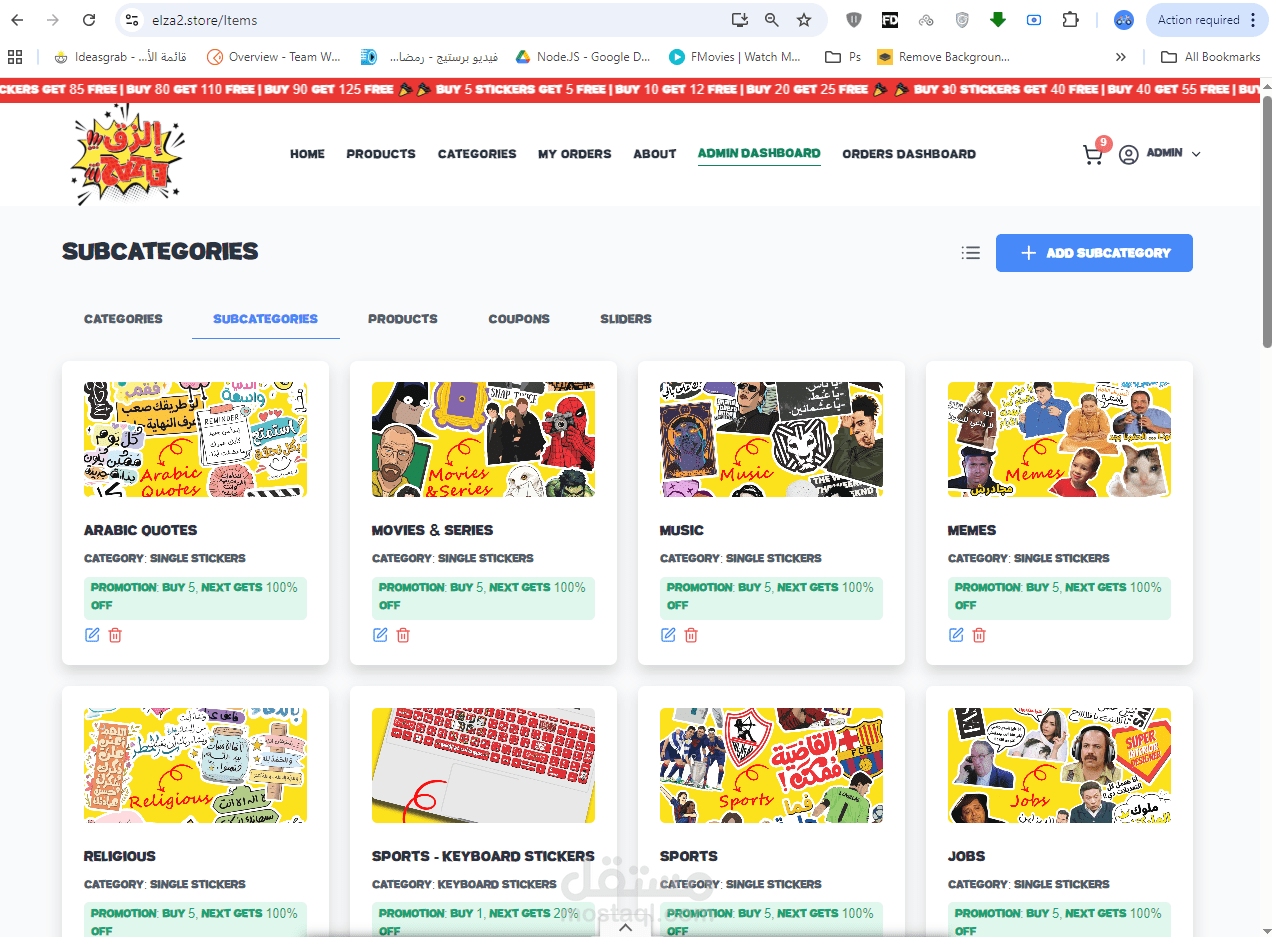Click the green download arrow extension
This screenshot has height=946, width=1276.
[x=997, y=20]
